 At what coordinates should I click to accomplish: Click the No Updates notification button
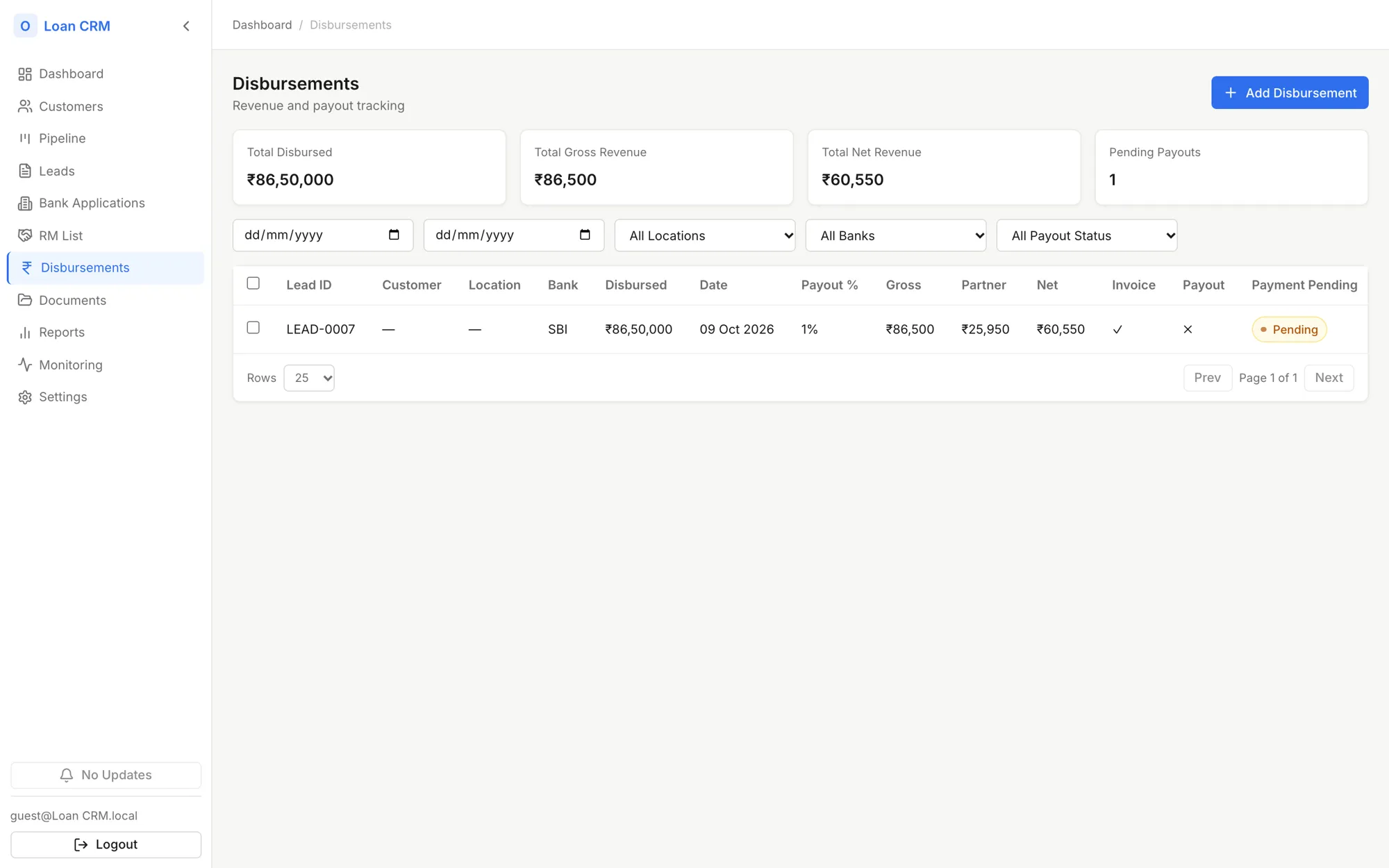106,775
